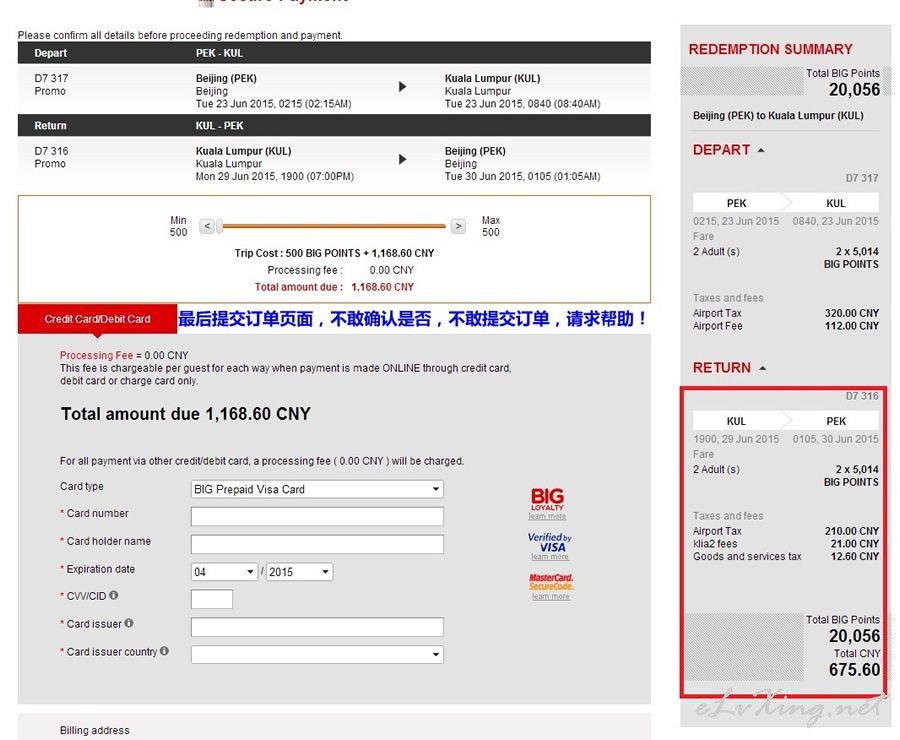Click the Verified by Visa logo

tap(549, 542)
